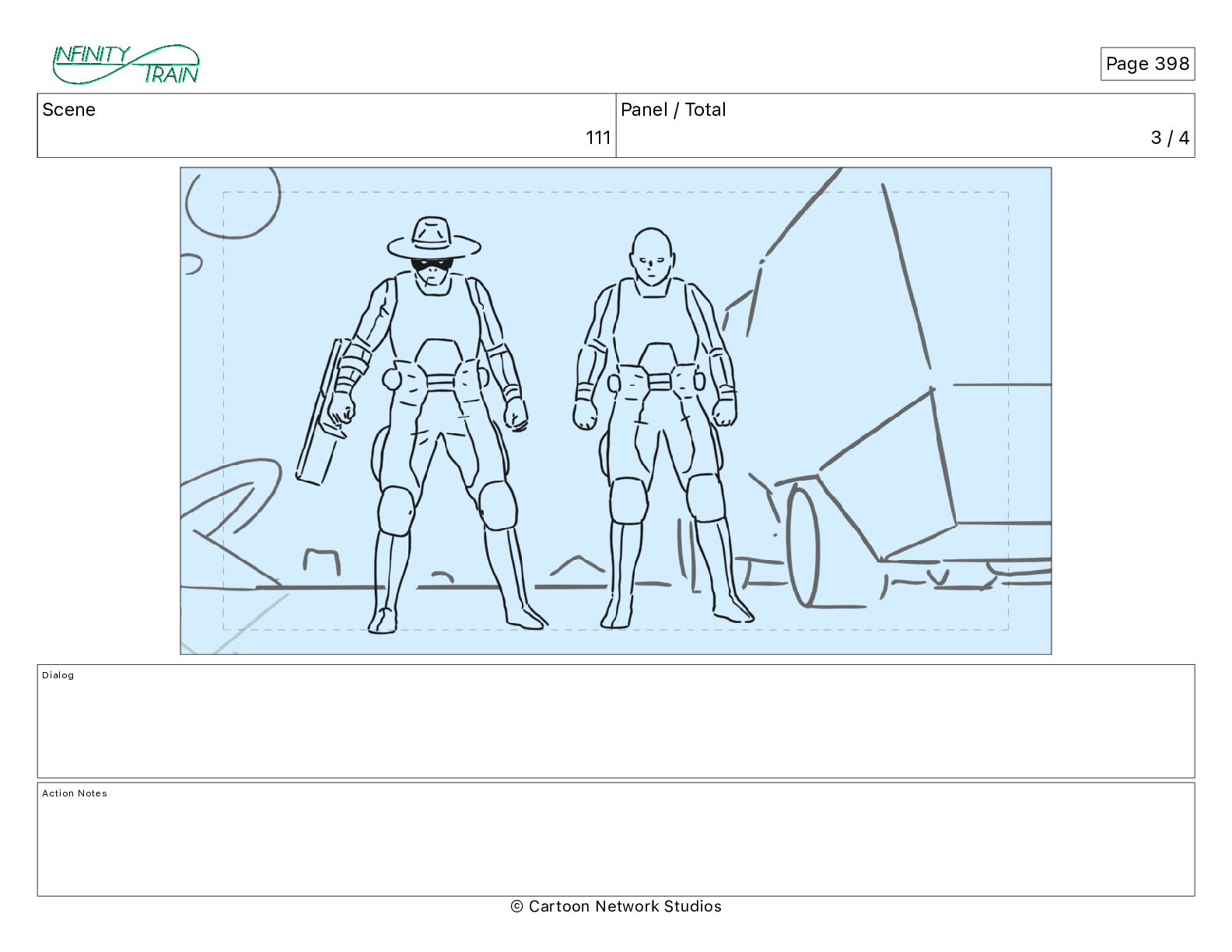Click inside the Dialog text box
This screenshot has height=952, width=1232.
pos(616,721)
